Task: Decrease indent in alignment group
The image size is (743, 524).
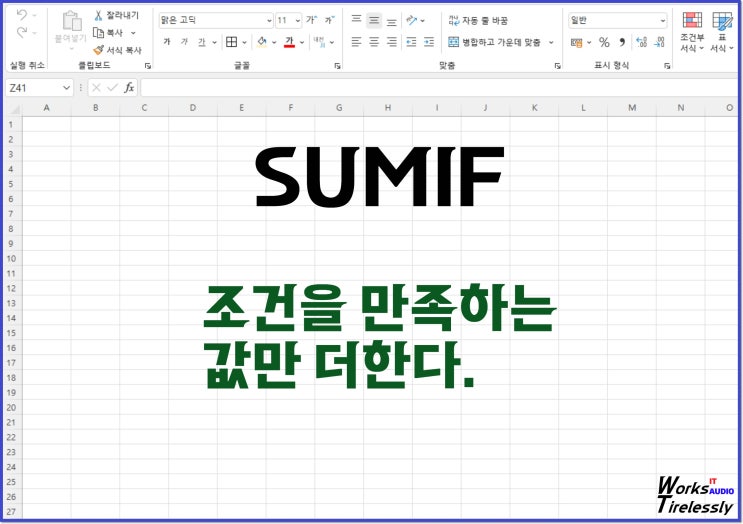Action: click(x=411, y=42)
